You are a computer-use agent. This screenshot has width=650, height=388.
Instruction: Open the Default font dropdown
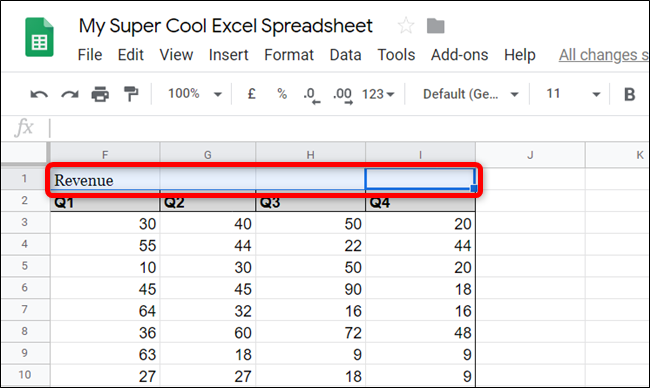pos(471,95)
